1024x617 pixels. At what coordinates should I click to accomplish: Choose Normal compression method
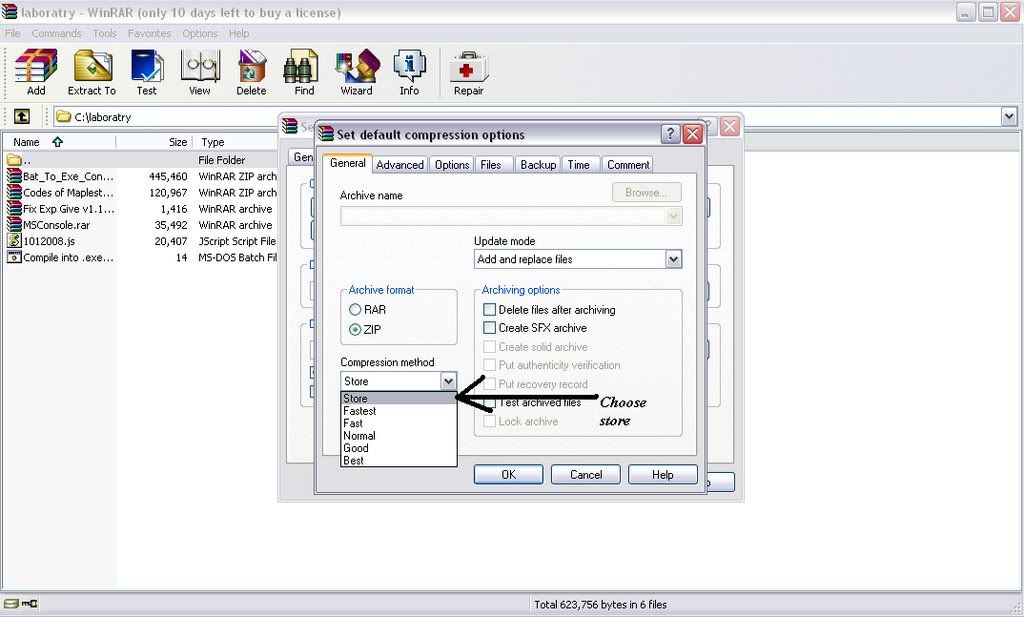(x=398, y=435)
